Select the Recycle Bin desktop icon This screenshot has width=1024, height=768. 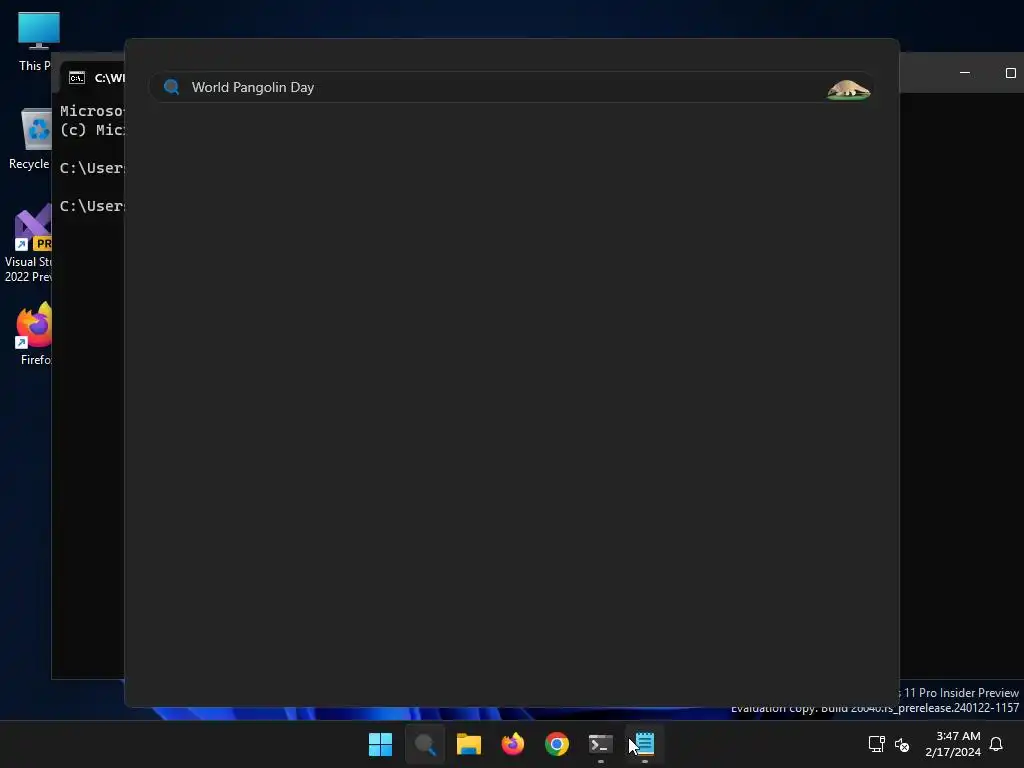click(x=29, y=139)
